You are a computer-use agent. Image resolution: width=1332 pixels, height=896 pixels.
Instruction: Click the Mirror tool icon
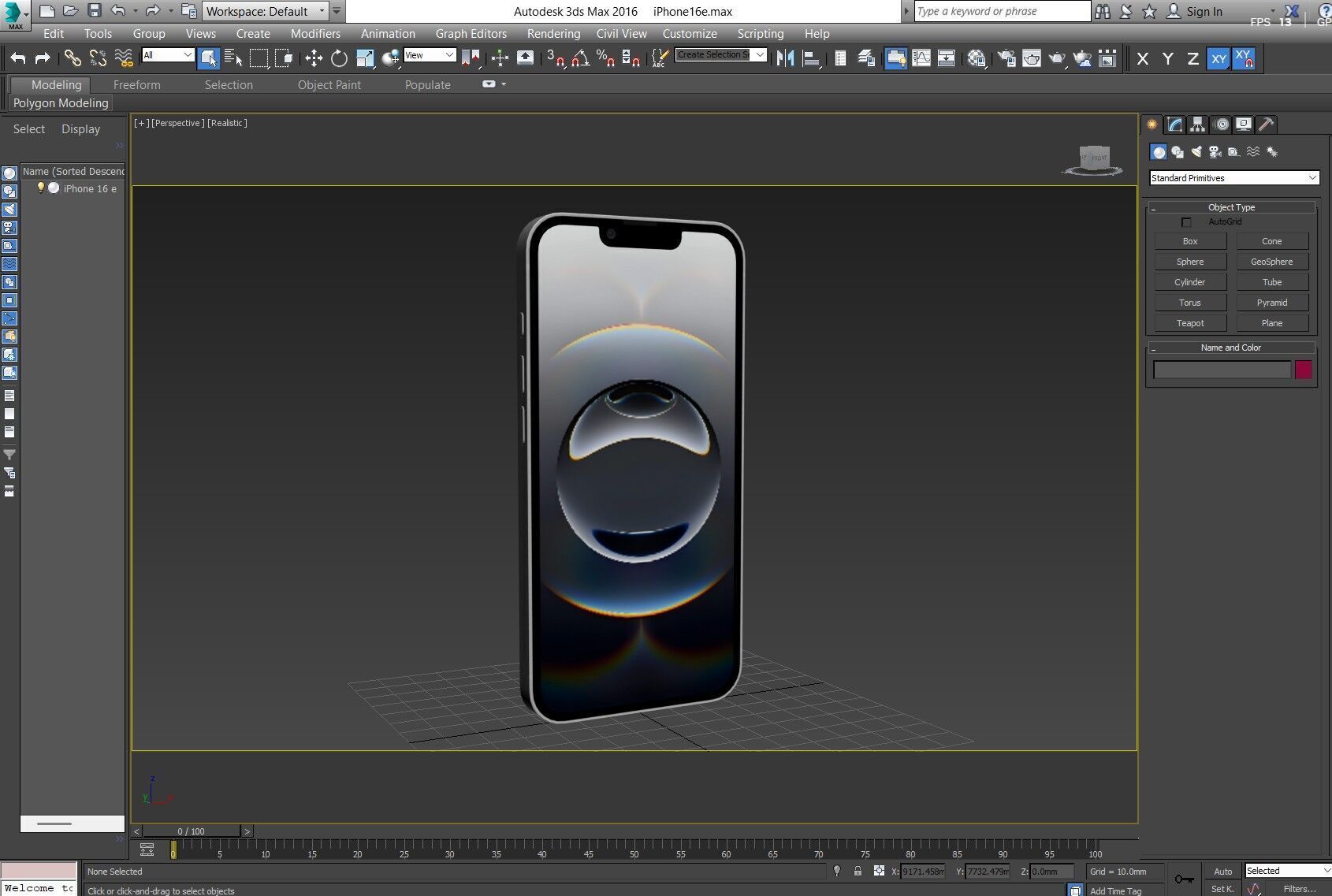(x=785, y=58)
